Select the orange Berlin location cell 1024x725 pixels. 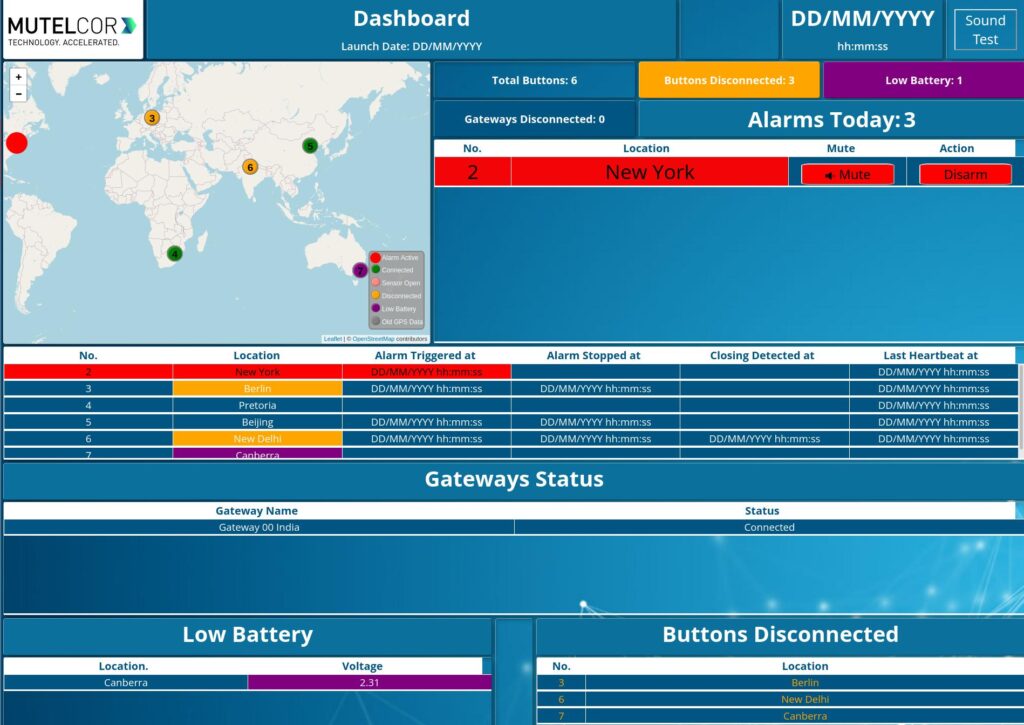pyautogui.click(x=257, y=389)
